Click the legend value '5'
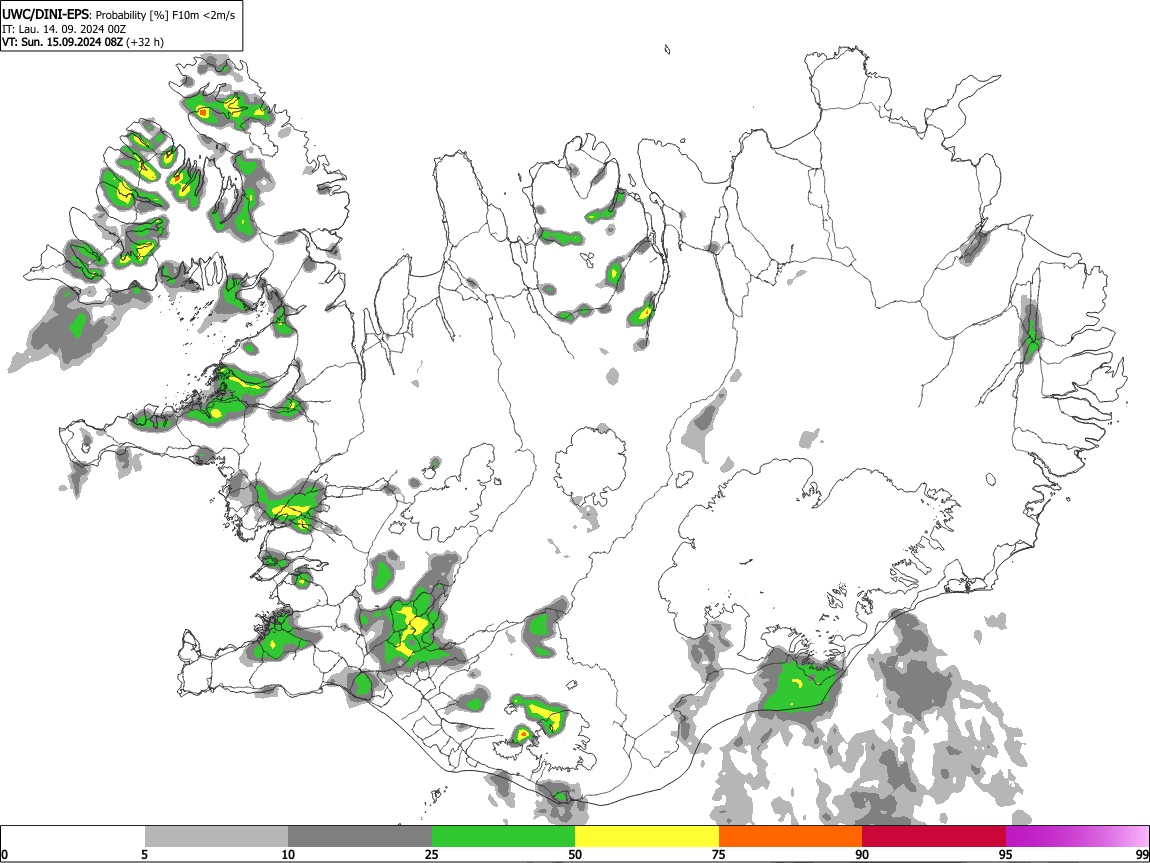 point(144,854)
